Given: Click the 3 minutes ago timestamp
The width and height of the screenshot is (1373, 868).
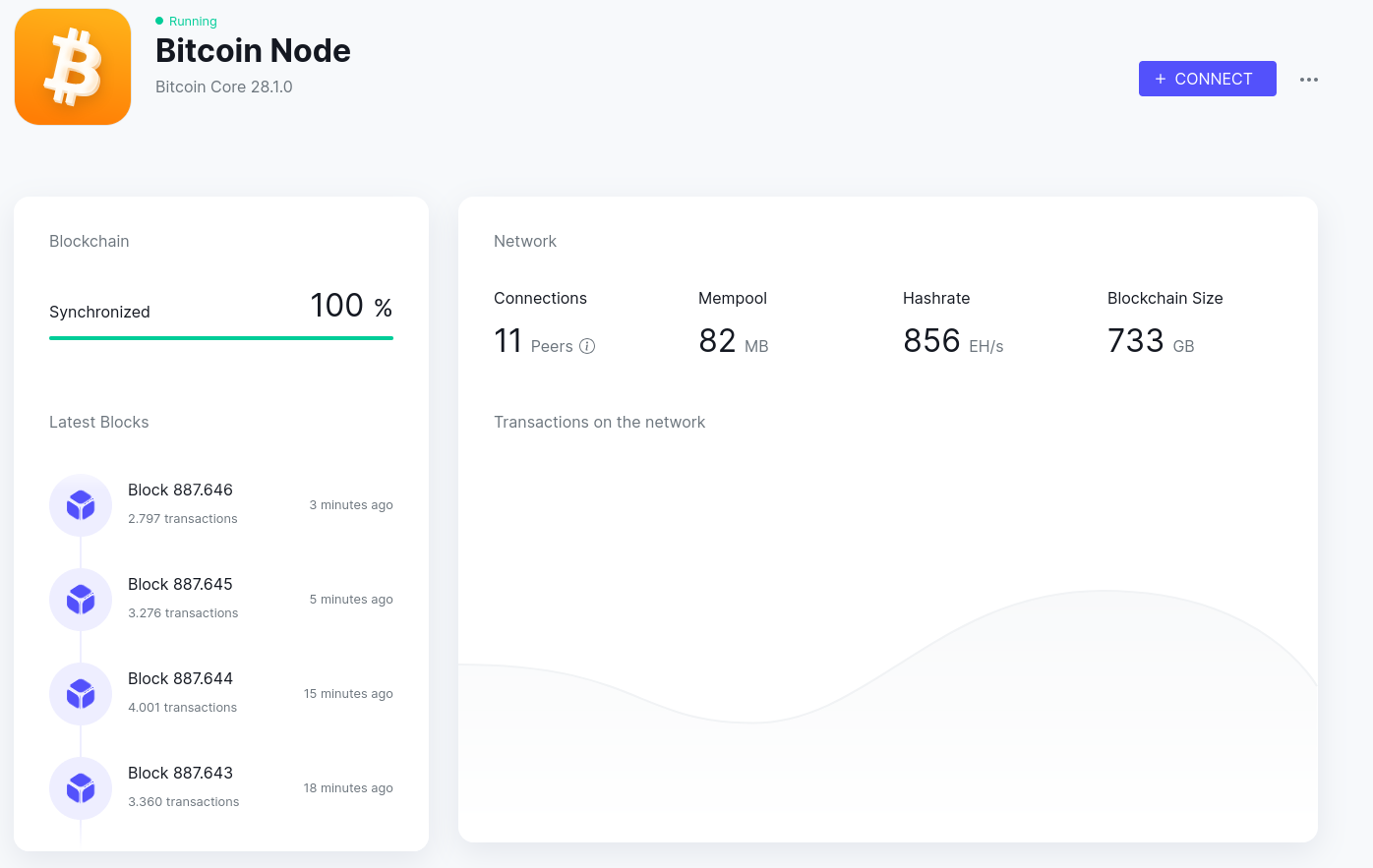Looking at the screenshot, I should point(351,505).
